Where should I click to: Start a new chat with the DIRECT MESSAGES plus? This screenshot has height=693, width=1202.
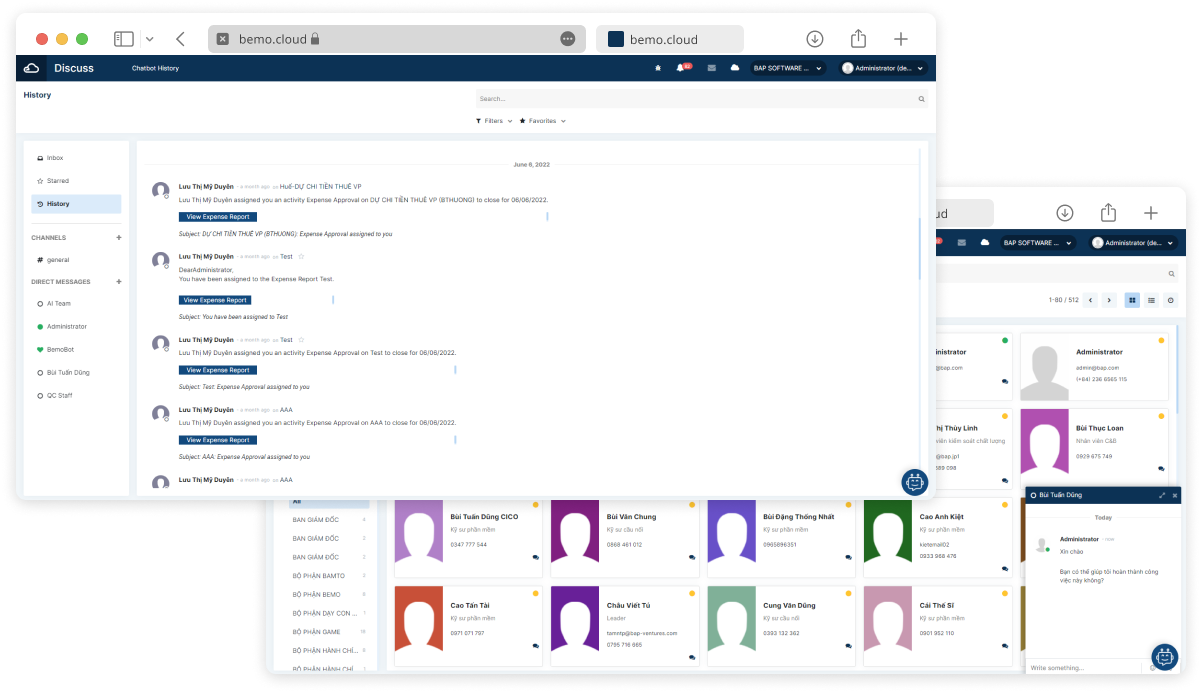pos(119,282)
